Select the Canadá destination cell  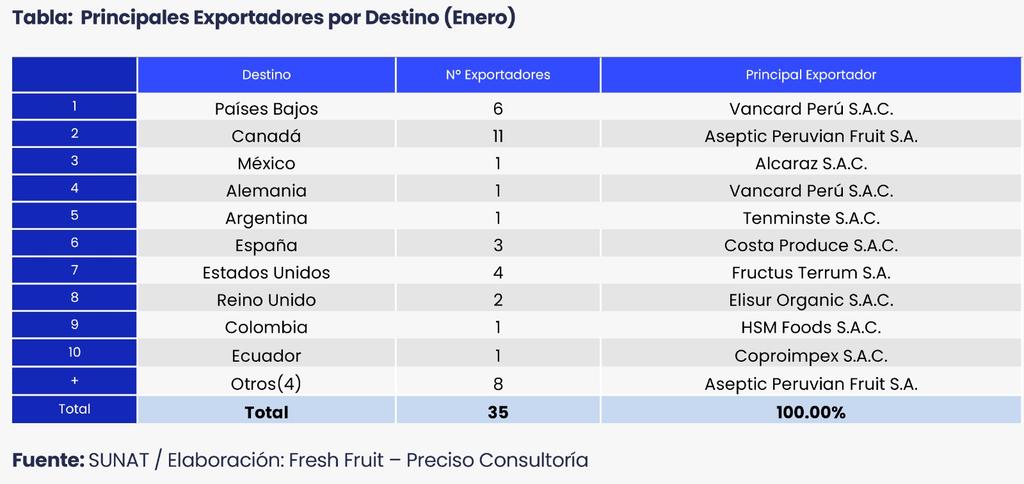pos(266,136)
